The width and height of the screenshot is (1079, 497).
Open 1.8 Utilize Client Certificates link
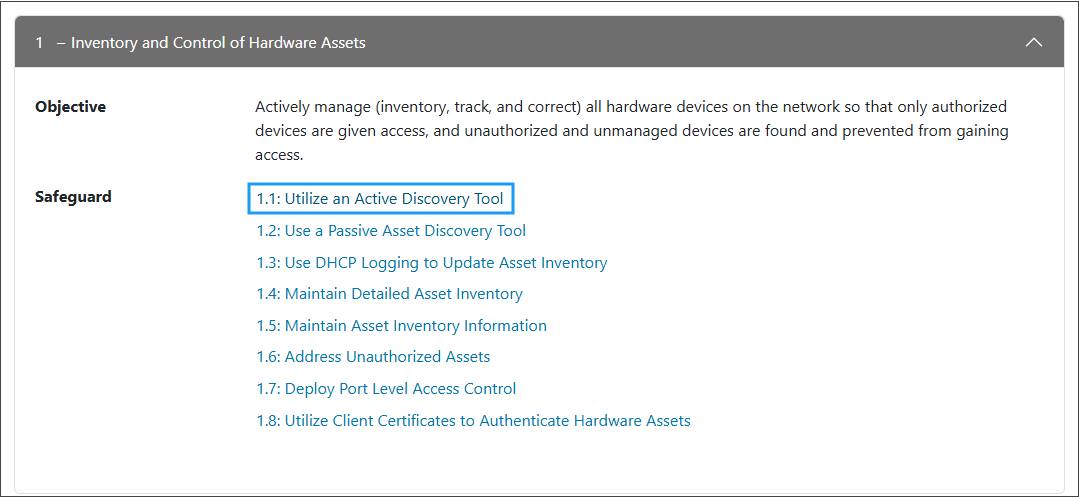click(473, 421)
